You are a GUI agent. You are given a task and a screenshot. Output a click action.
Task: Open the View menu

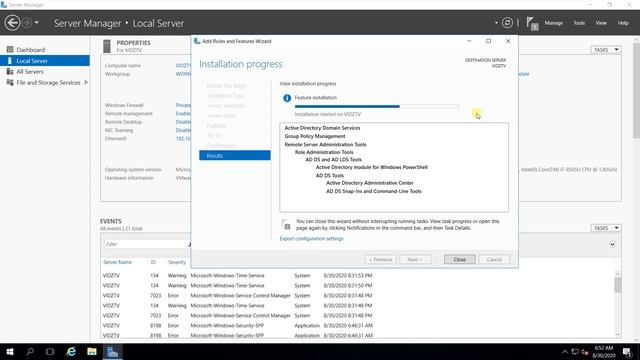point(601,23)
